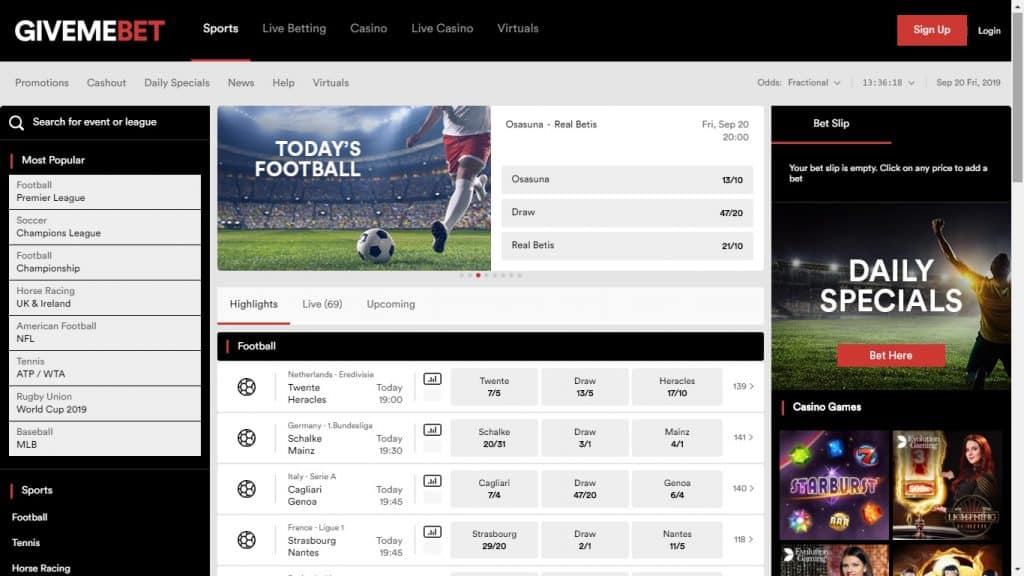Open stats icon for Cagliari vs Genoa
The width and height of the screenshot is (1024, 576).
point(432,481)
